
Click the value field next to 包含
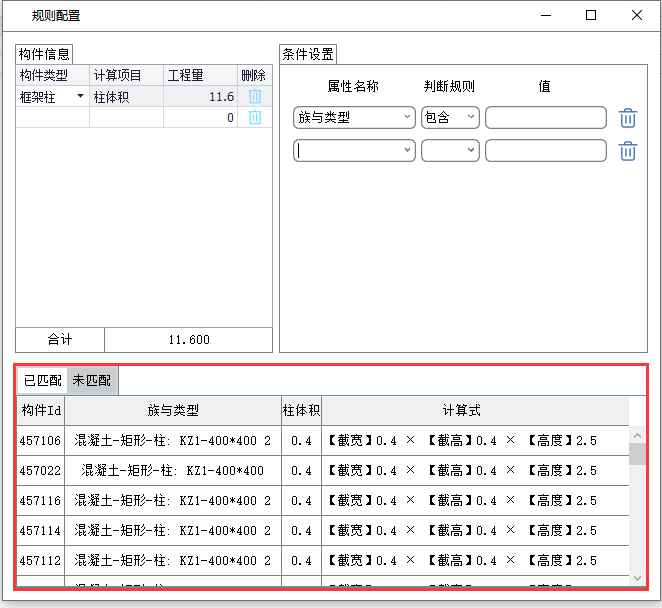point(545,117)
